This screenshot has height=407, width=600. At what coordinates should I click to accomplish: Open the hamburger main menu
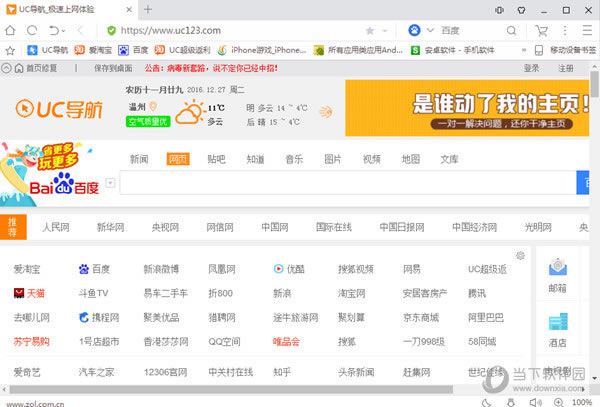pyautogui.click(x=587, y=30)
